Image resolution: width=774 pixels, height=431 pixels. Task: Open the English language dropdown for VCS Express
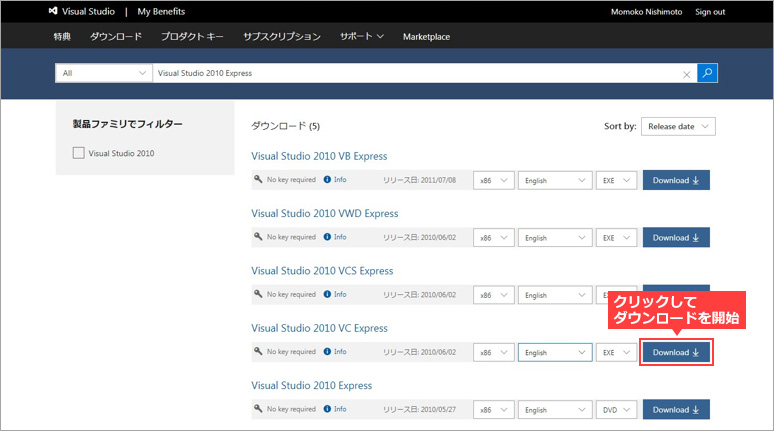555,295
